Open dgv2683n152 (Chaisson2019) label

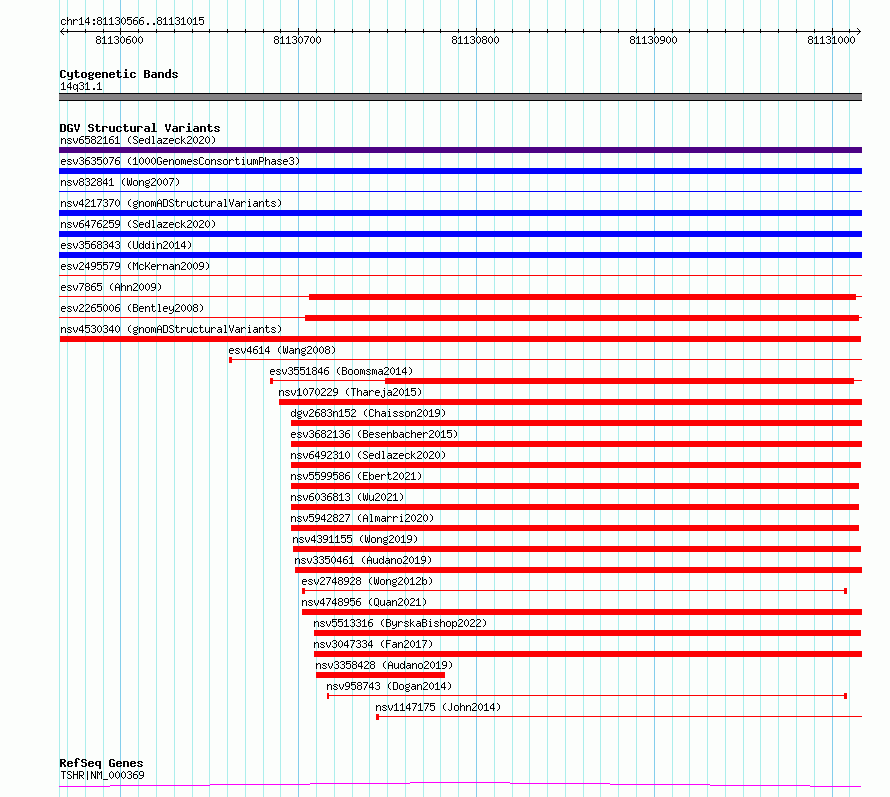pyautogui.click(x=368, y=413)
